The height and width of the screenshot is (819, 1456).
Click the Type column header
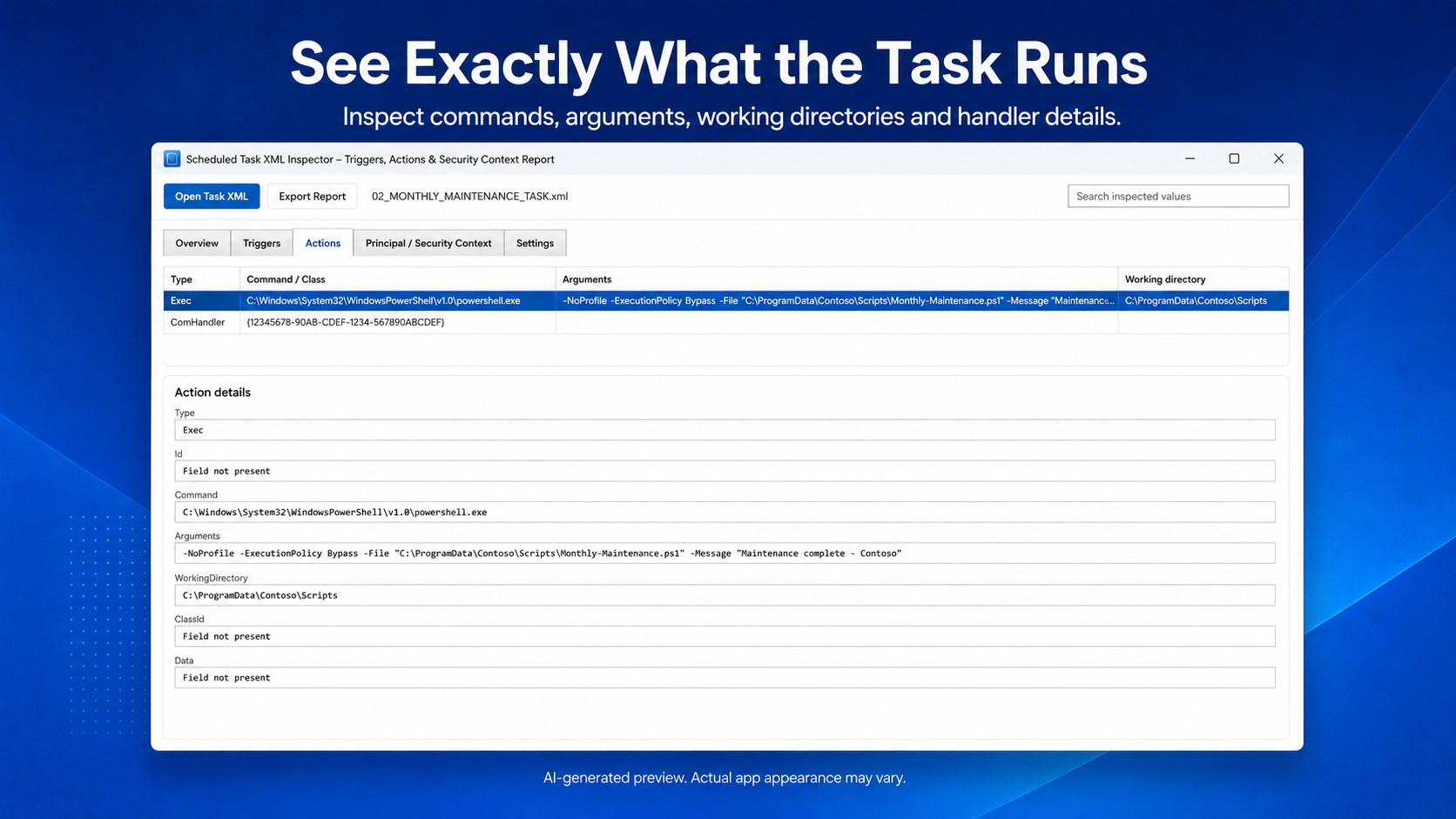(201, 279)
